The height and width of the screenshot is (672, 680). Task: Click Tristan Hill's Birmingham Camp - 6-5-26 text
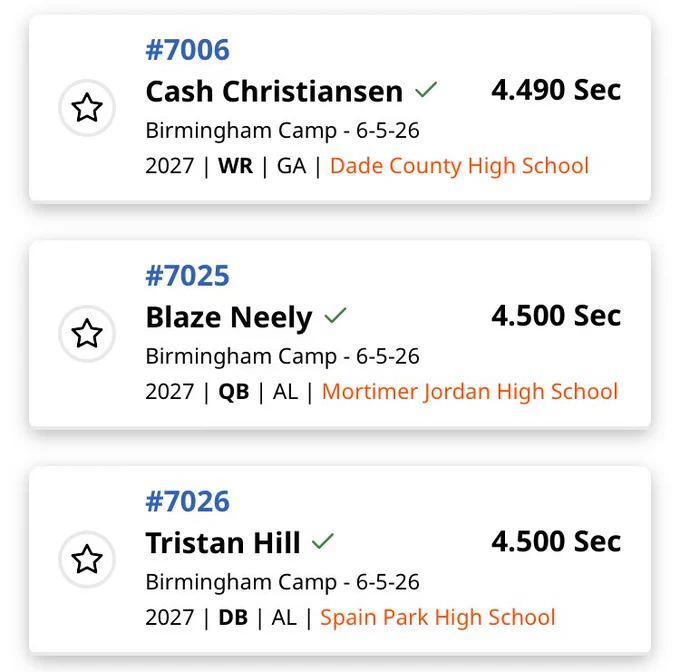coord(282,582)
